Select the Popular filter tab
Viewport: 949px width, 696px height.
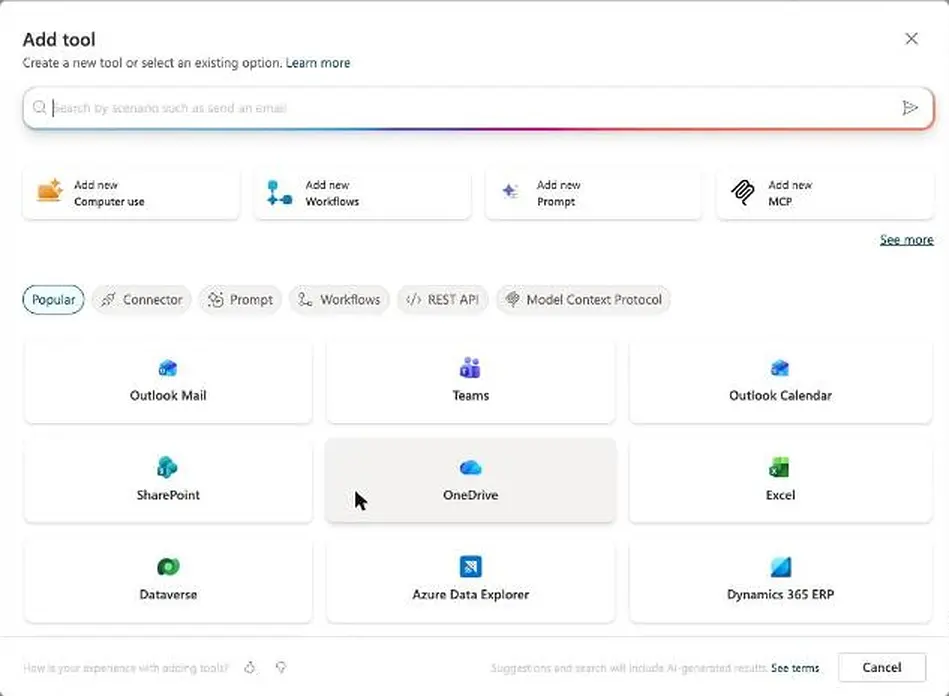click(x=53, y=300)
